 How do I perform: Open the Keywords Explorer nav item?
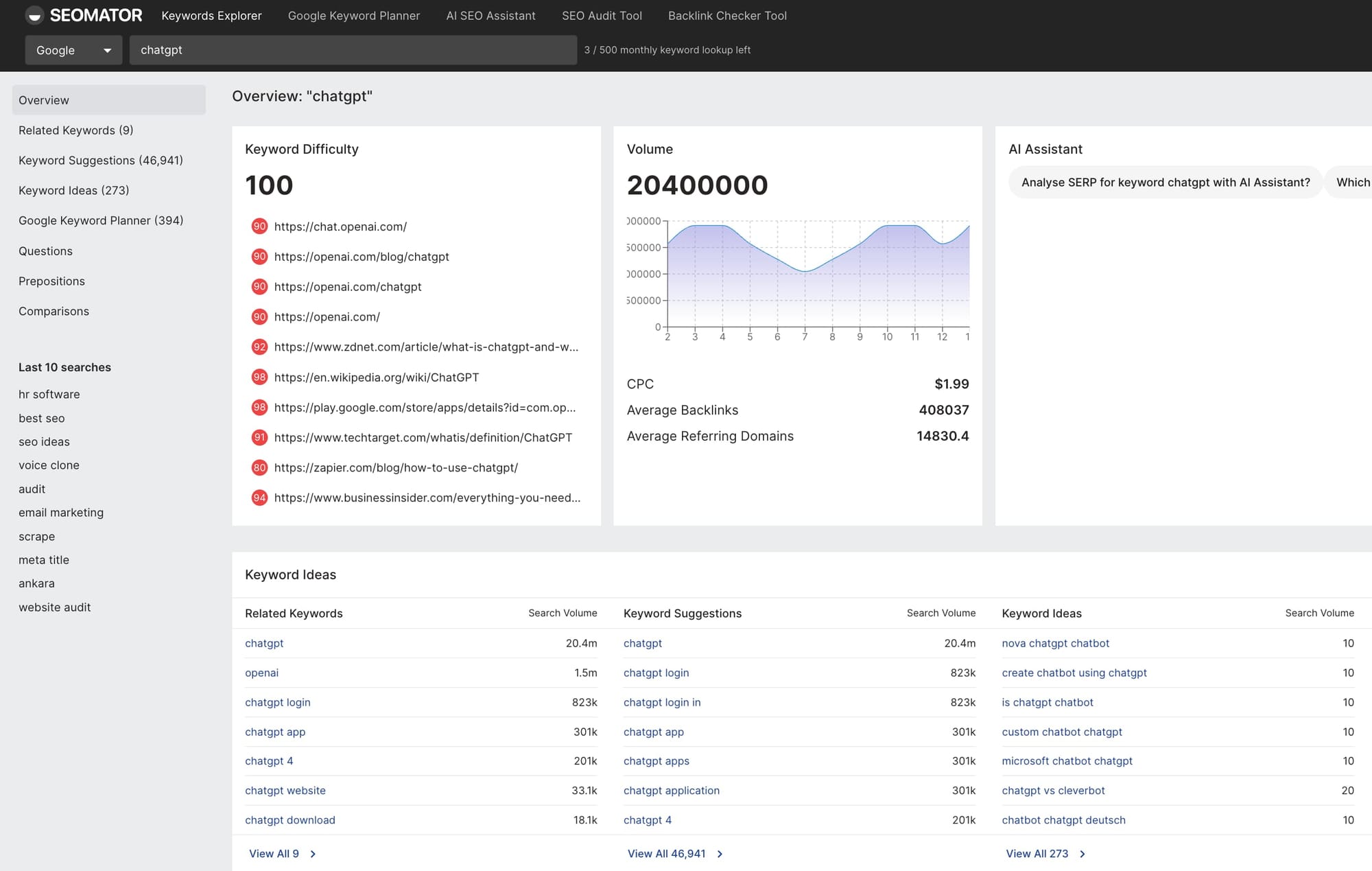[x=211, y=16]
